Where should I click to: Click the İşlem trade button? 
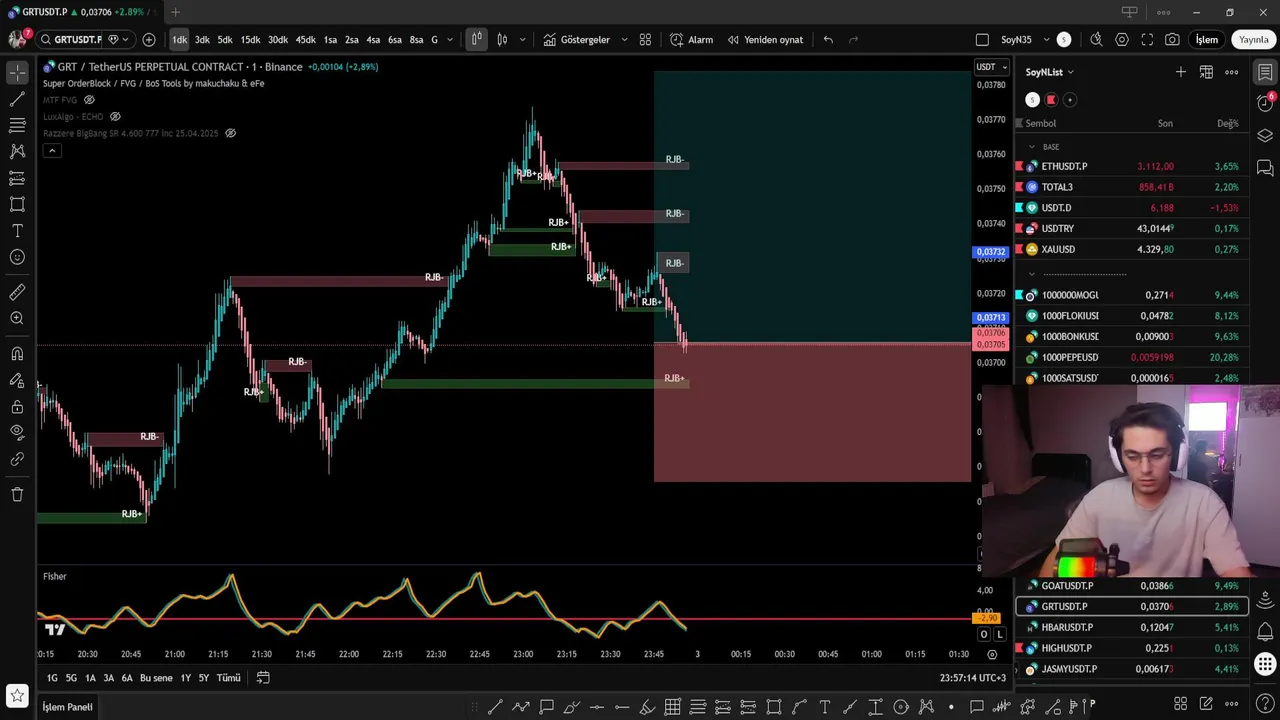[1207, 40]
